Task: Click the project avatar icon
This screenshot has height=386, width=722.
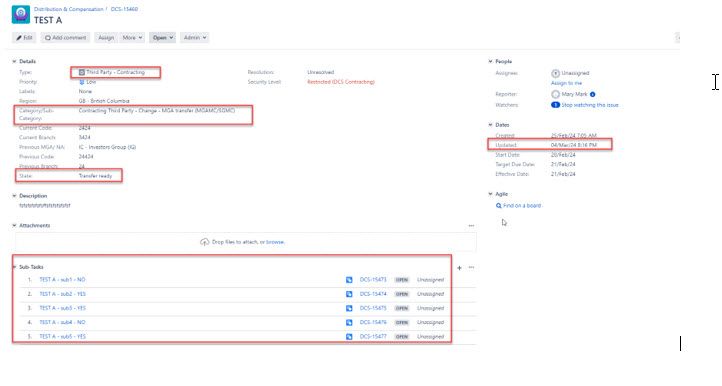Action: (x=21, y=14)
